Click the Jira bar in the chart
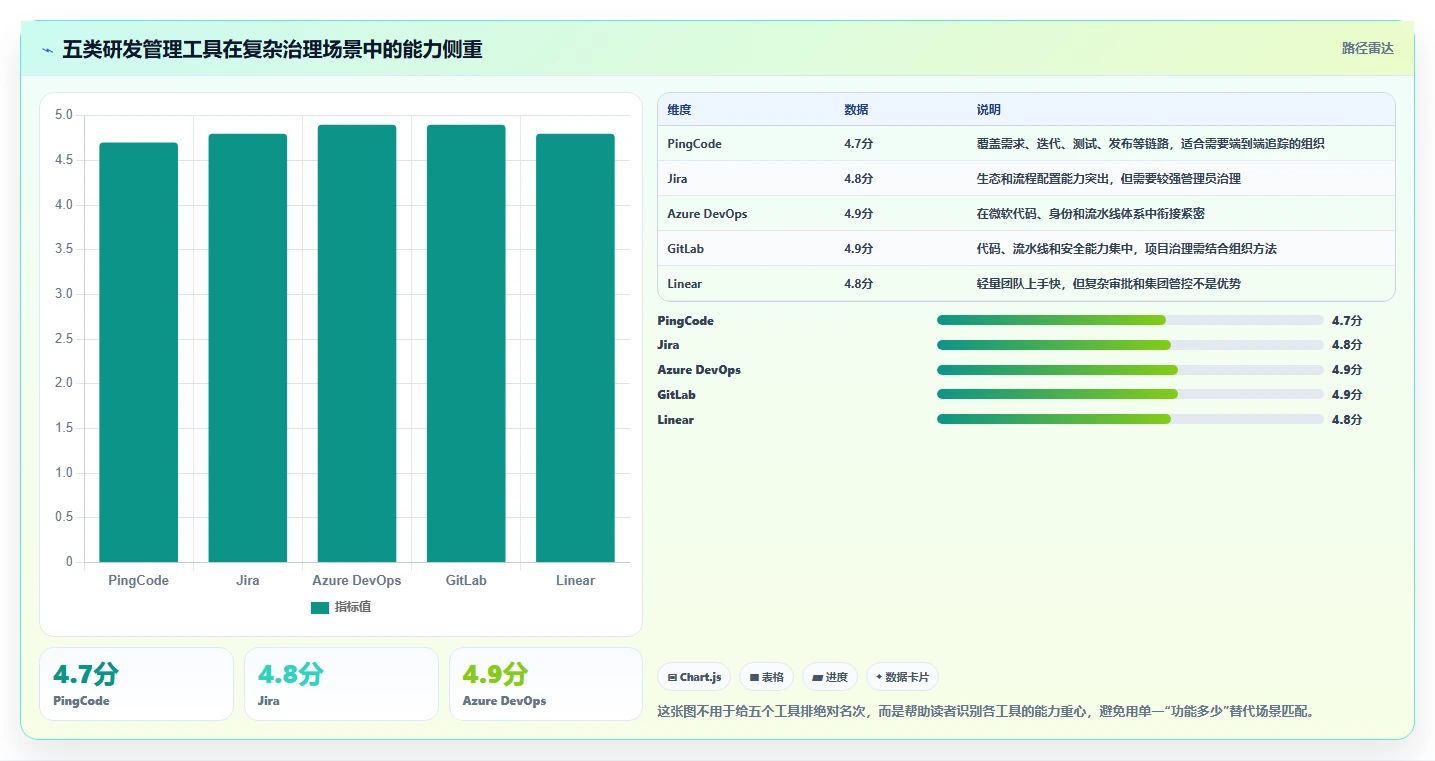Viewport: 1435px width, 761px height. (248, 348)
